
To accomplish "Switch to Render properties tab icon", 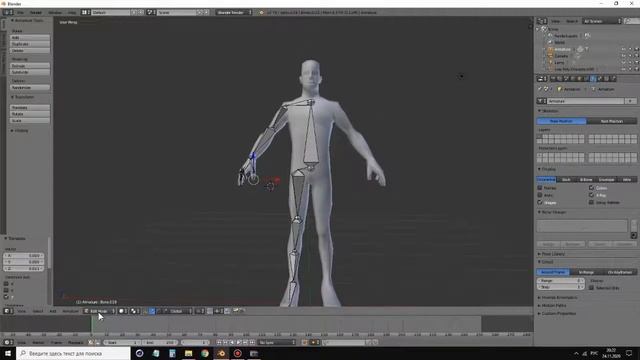I will (x=553, y=78).
